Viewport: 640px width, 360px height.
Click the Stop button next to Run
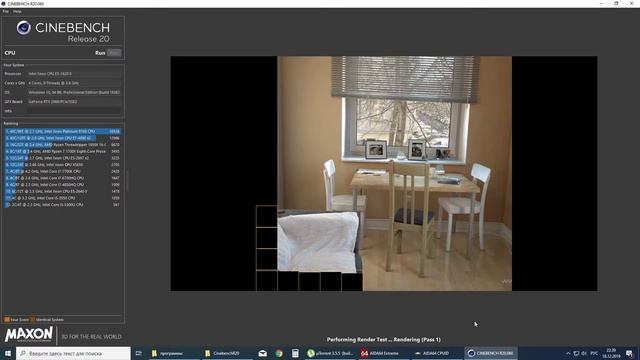click(114, 53)
